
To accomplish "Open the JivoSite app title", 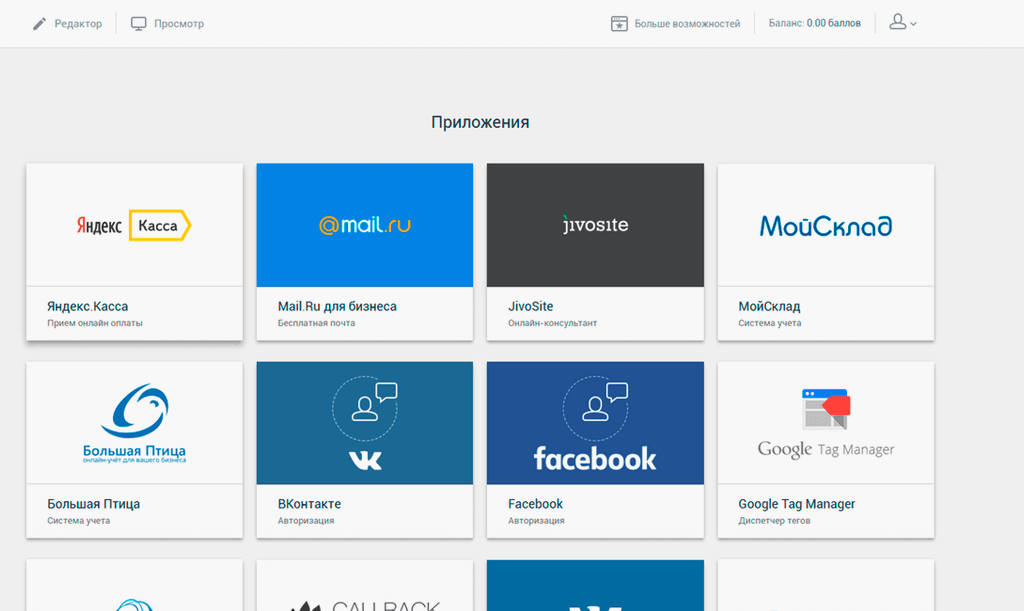I will (530, 306).
